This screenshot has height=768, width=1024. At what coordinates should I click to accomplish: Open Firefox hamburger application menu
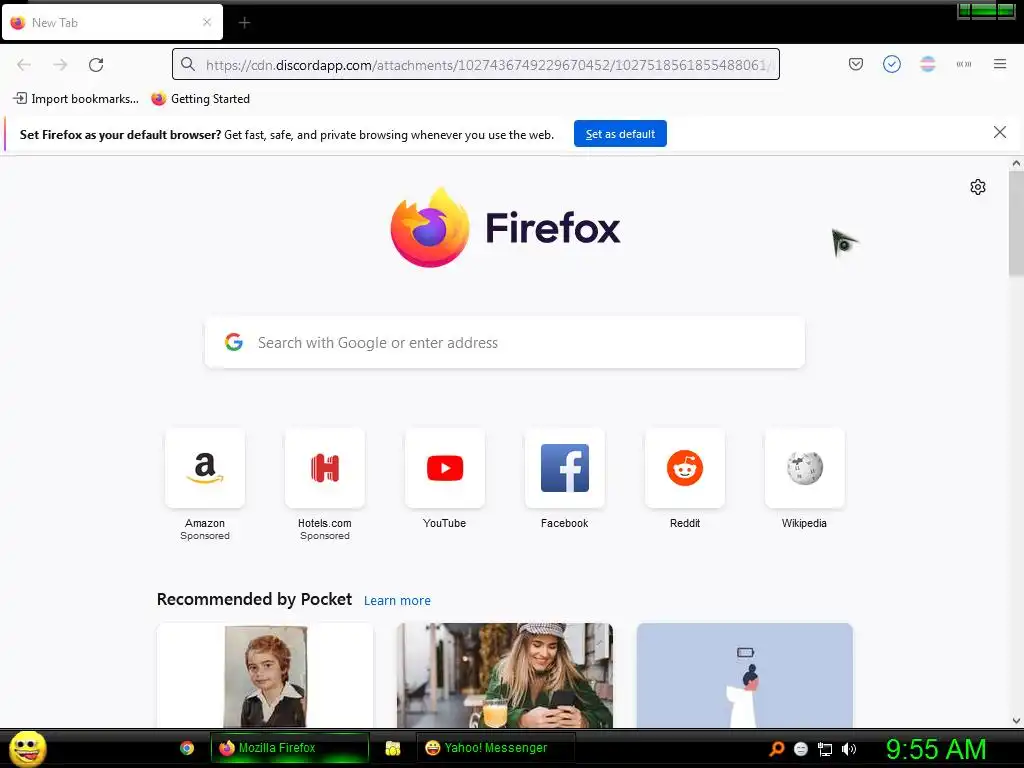pyautogui.click(x=999, y=64)
